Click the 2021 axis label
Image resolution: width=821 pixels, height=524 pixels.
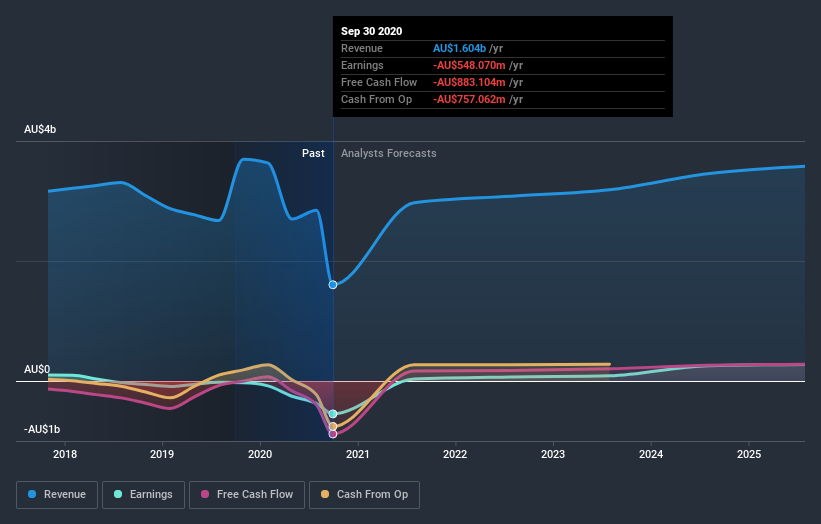pyautogui.click(x=358, y=454)
